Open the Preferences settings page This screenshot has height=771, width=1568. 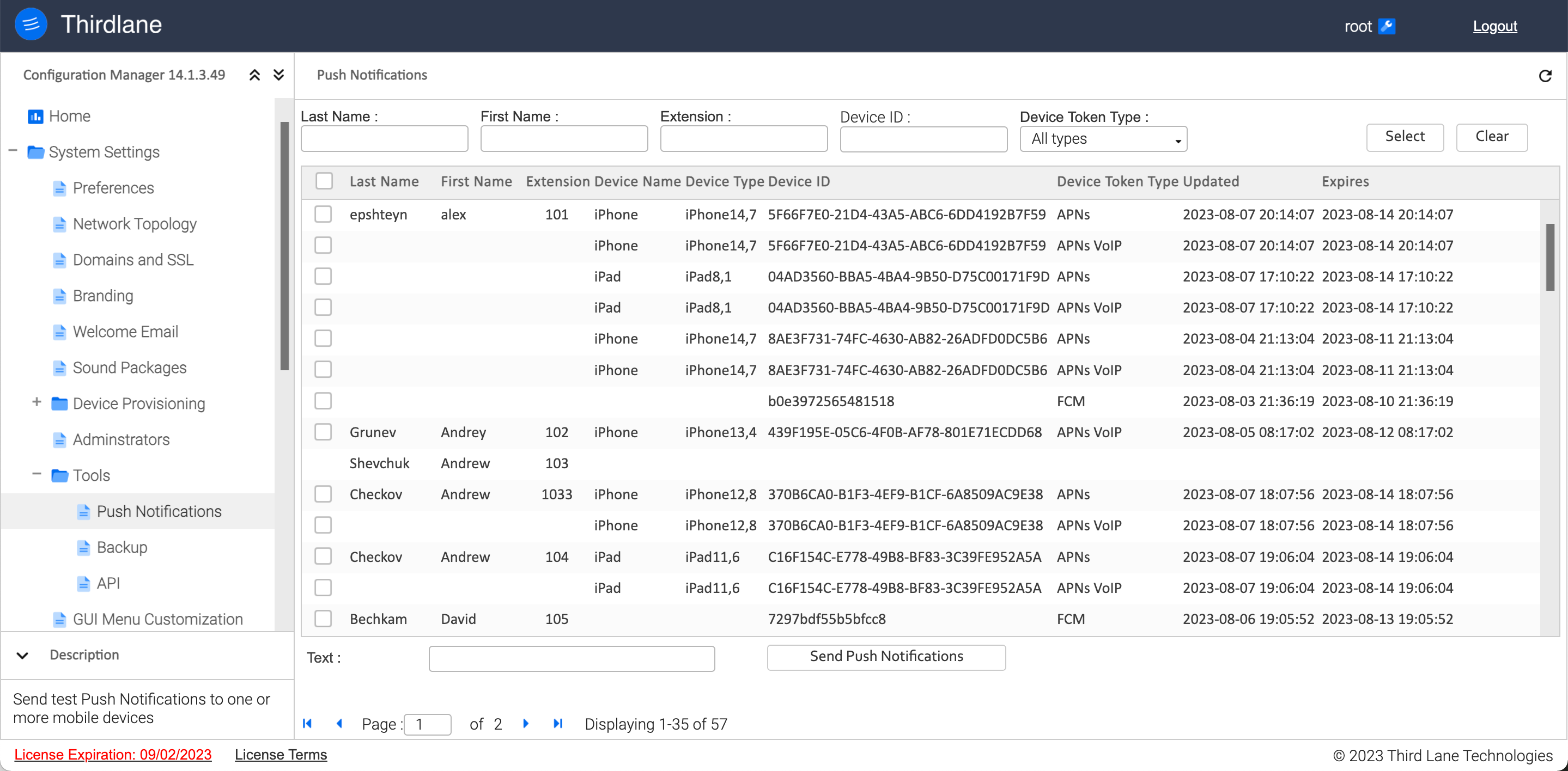click(113, 188)
